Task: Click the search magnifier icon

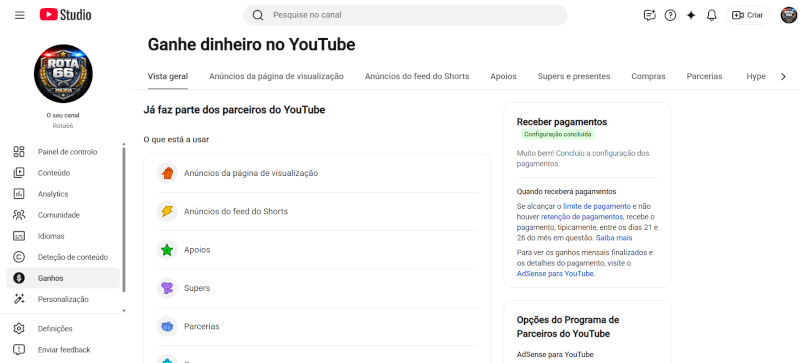Action: pos(258,15)
